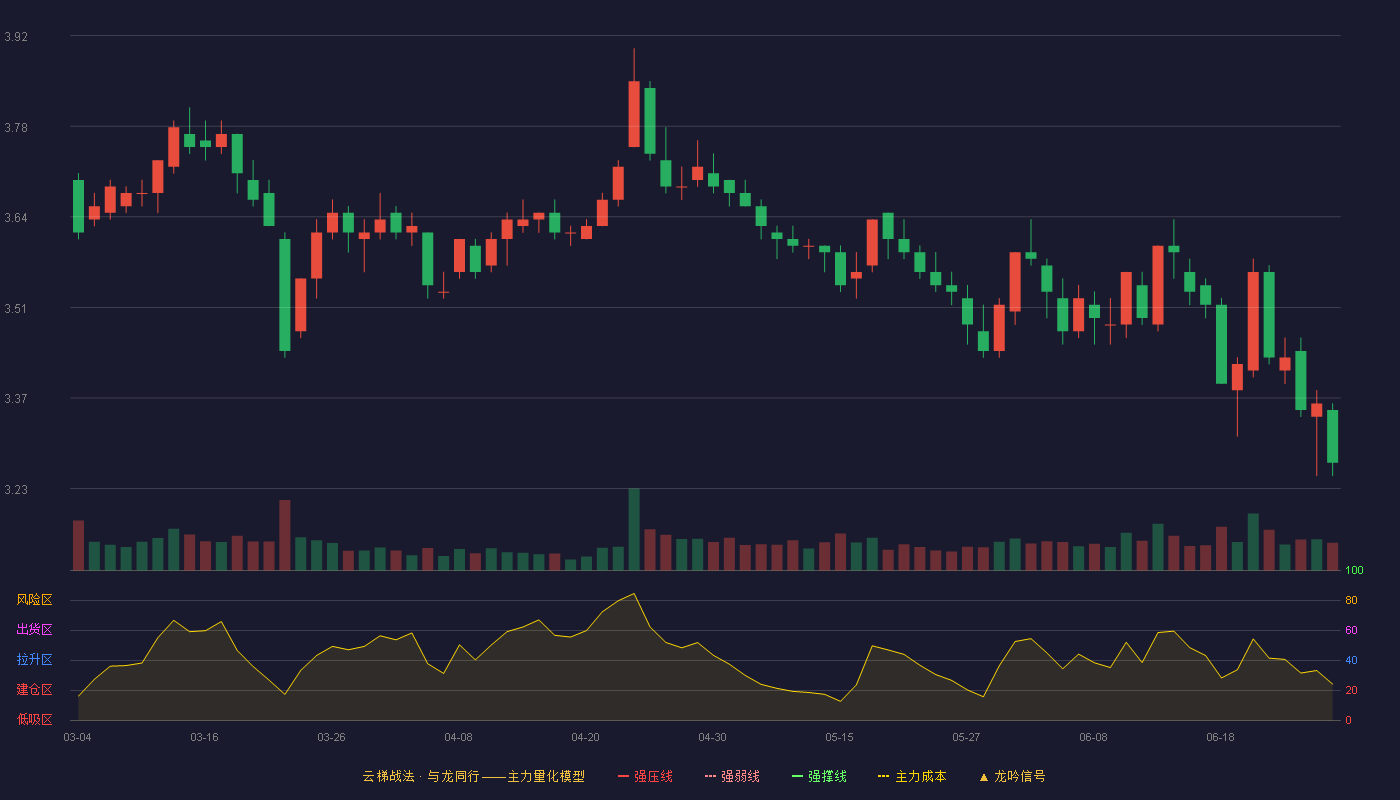Toggle the 强压线 legend series
This screenshot has height=800, width=1400.
point(645,776)
